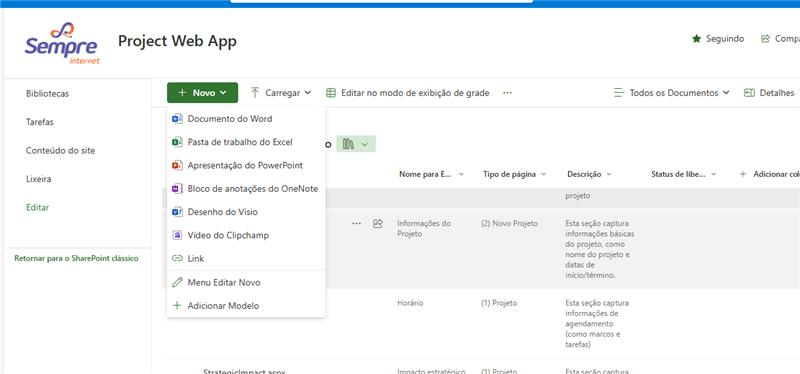Click the (2) Novo Projeto cell
Screen dimensions: 800x374
pos(509,223)
